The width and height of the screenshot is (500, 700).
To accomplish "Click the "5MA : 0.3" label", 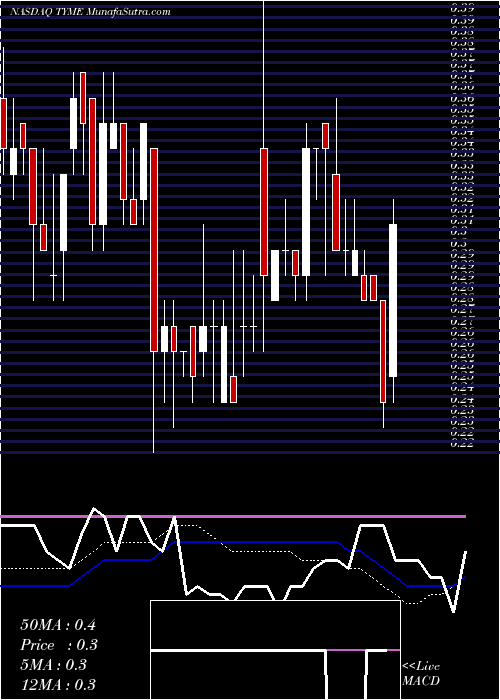I will pos(53,665).
